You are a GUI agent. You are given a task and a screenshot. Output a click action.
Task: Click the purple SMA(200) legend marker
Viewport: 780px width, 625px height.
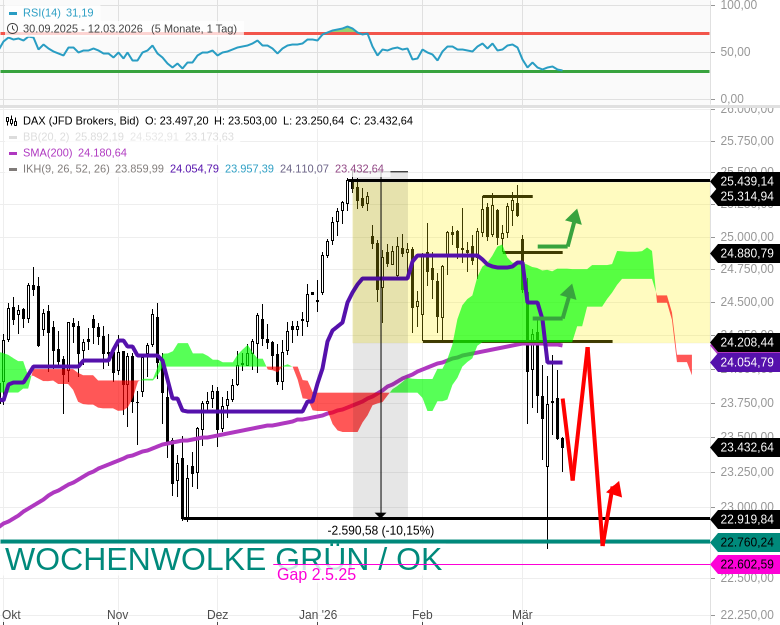(x=12, y=153)
